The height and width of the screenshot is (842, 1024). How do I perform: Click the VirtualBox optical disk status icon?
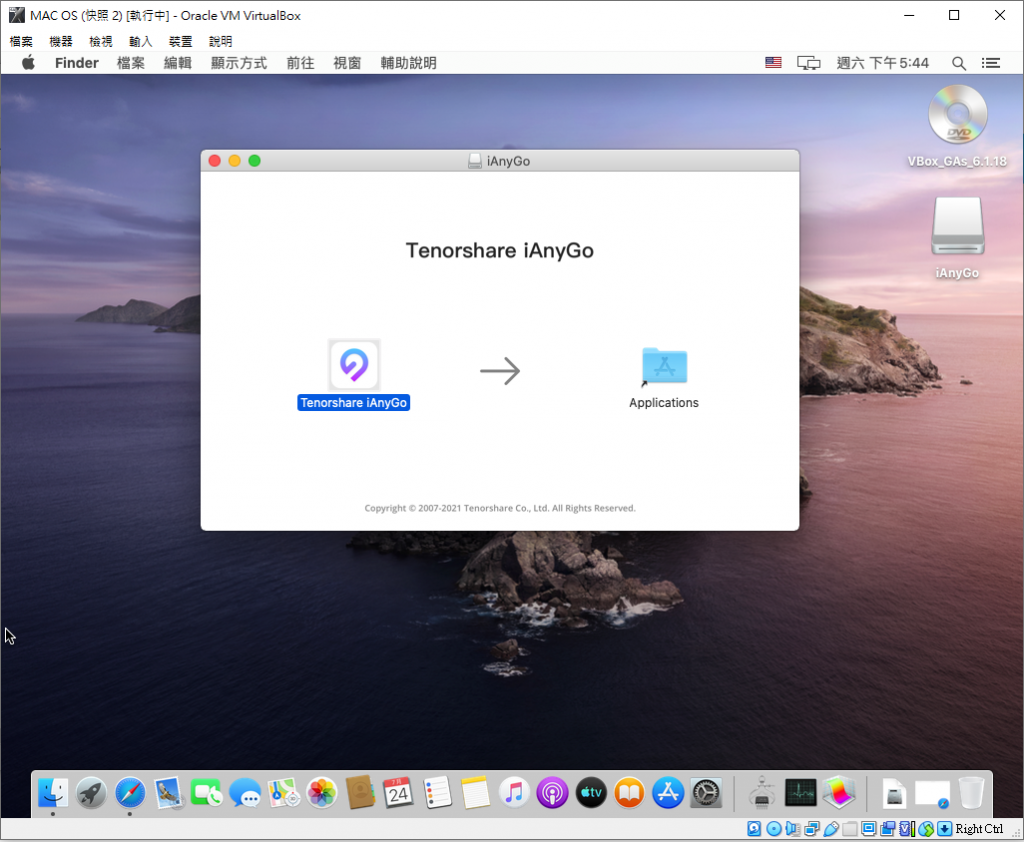point(774,829)
